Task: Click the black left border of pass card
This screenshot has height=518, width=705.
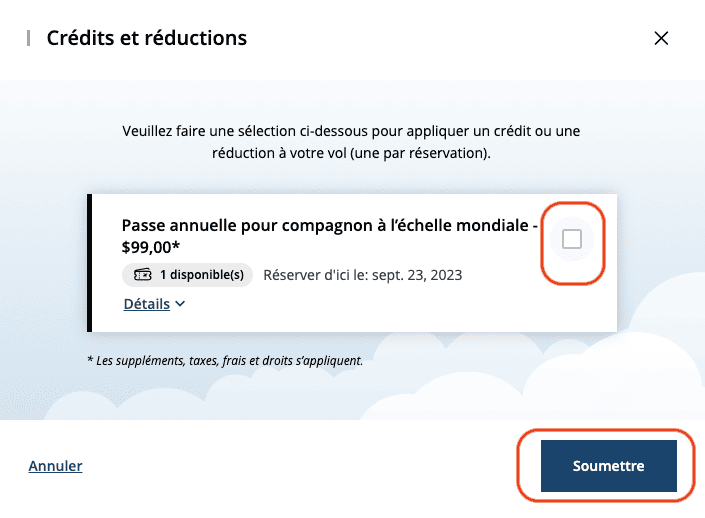Action: 91,262
